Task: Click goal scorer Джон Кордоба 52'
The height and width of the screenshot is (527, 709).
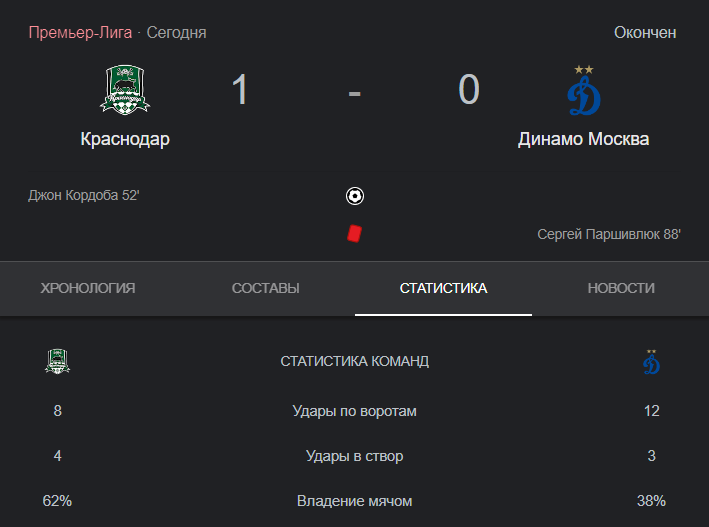Action: click(84, 195)
